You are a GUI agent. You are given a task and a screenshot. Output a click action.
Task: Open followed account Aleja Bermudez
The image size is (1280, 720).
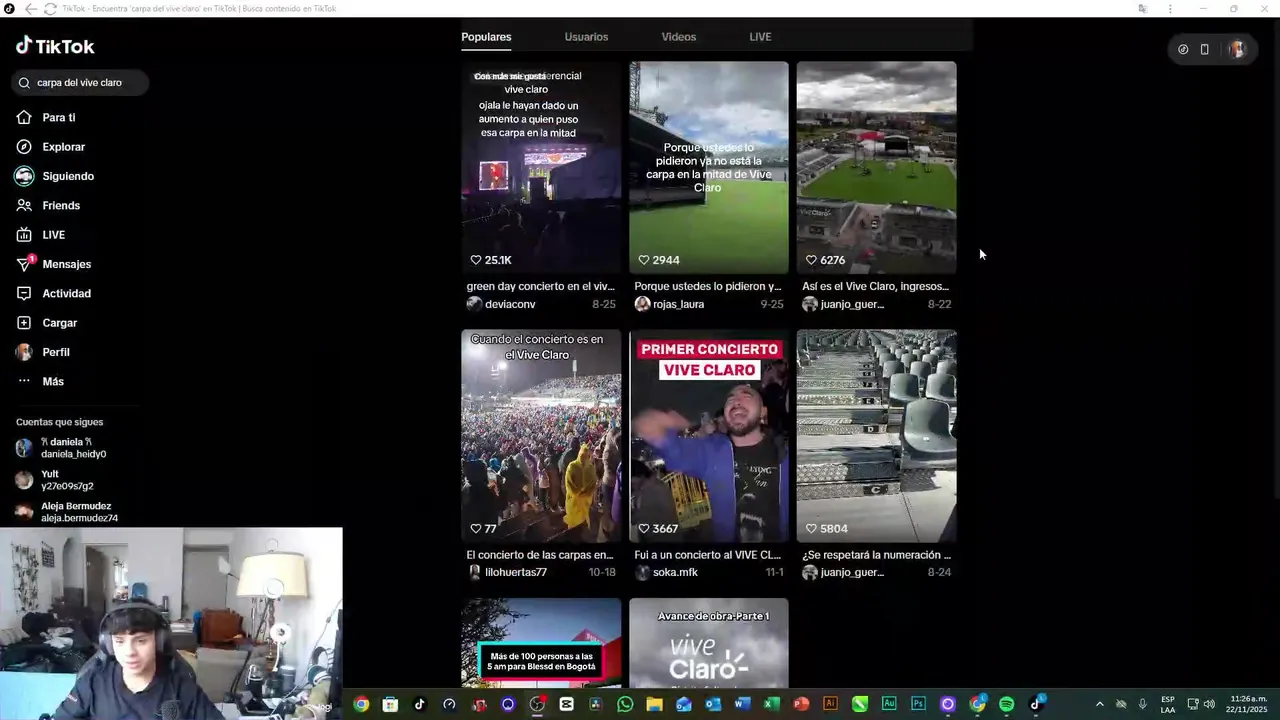(x=67, y=512)
